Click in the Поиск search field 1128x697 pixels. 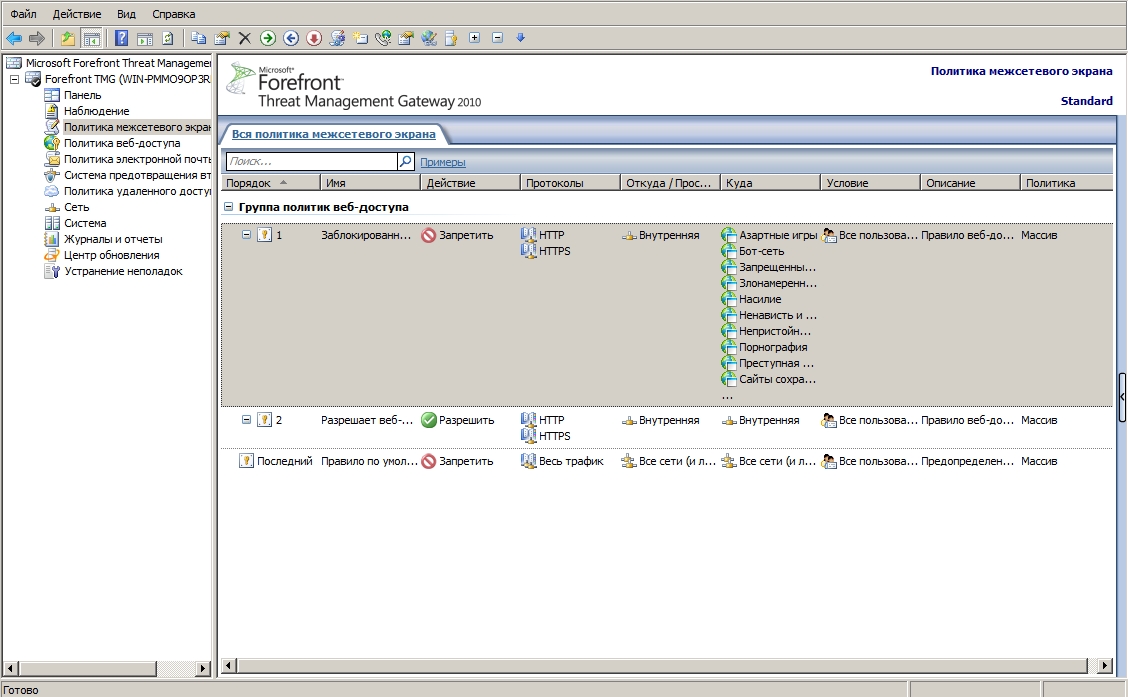311,161
